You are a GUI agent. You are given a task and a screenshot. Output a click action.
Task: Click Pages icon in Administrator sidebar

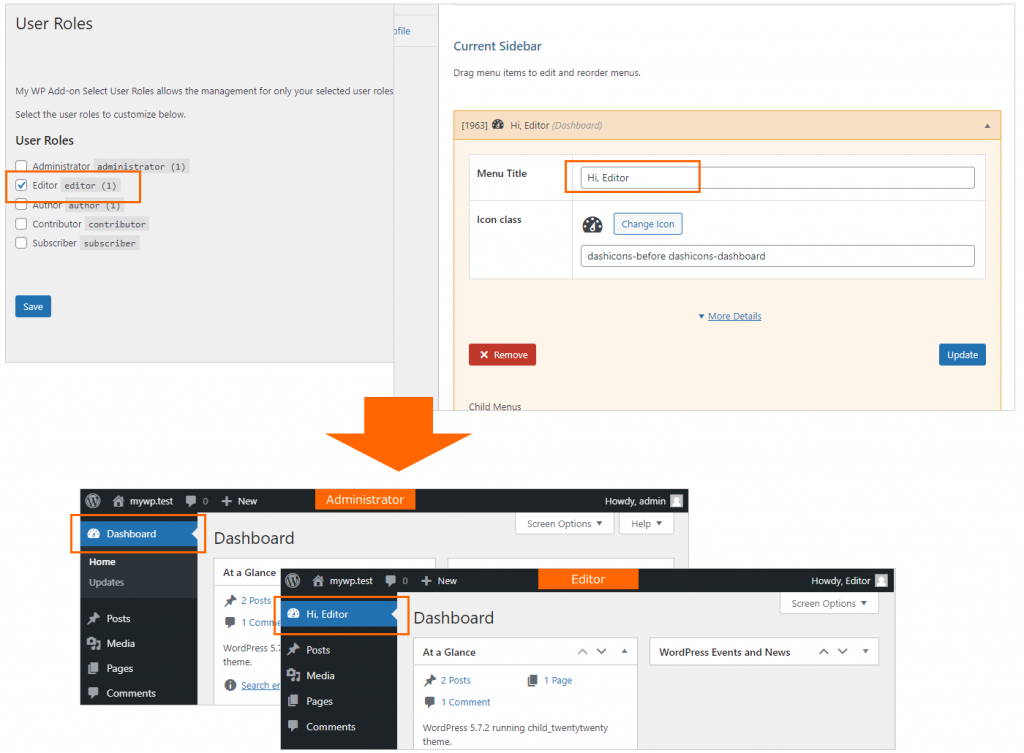[94, 668]
